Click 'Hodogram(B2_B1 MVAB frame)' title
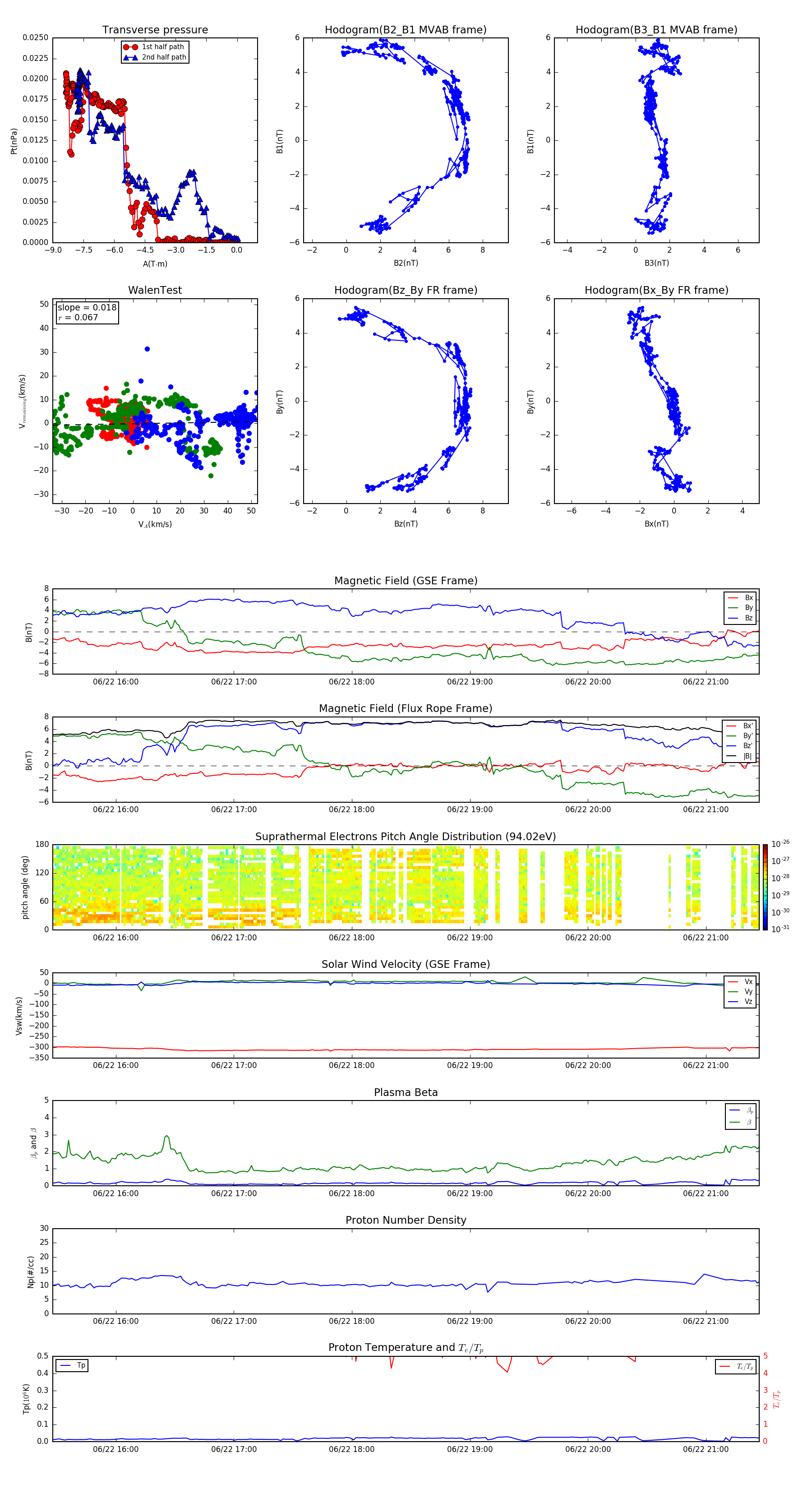The width and height of the screenshot is (812, 1489). [x=406, y=30]
